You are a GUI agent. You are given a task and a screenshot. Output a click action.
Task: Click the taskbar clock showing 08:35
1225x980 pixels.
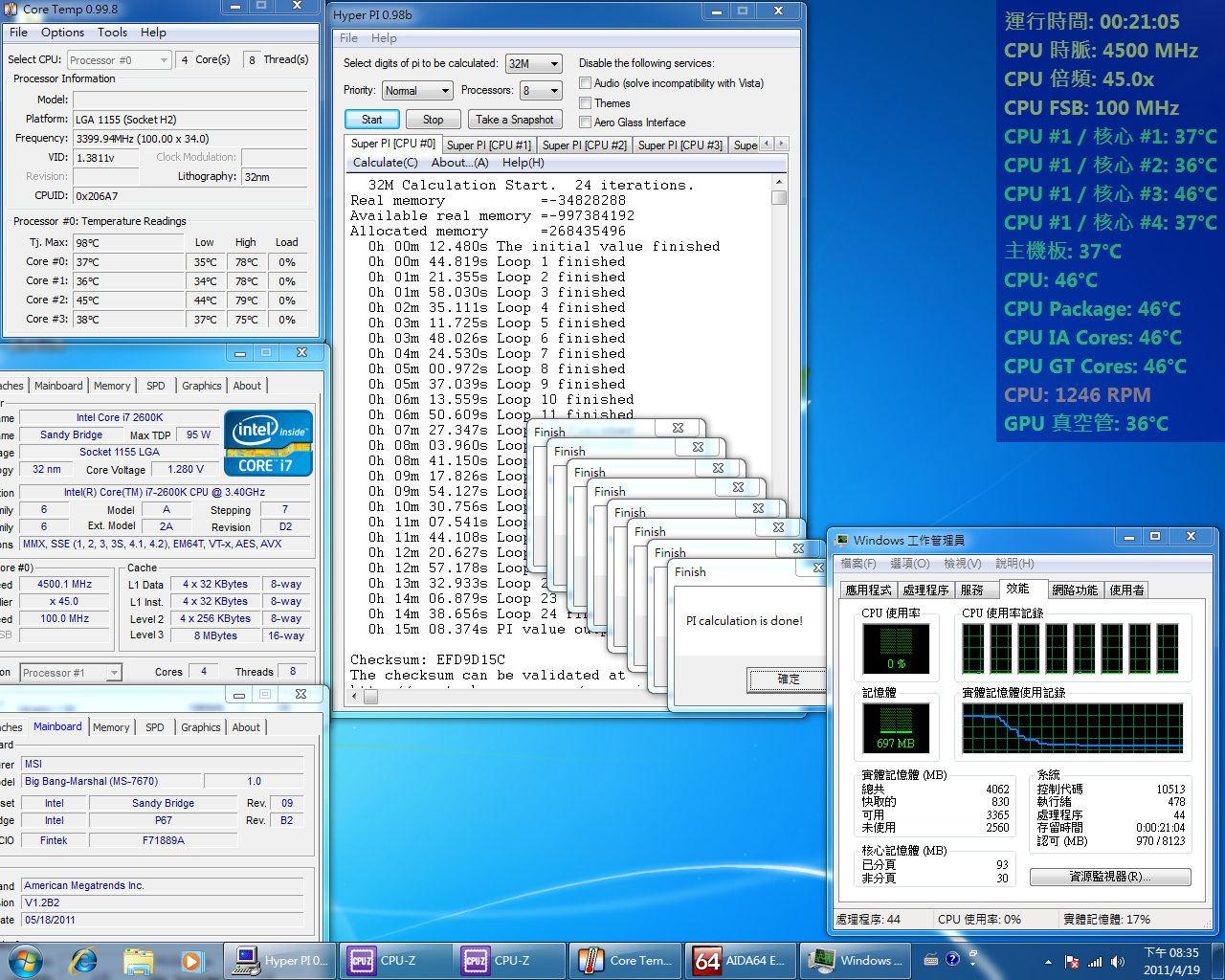tap(1171, 961)
